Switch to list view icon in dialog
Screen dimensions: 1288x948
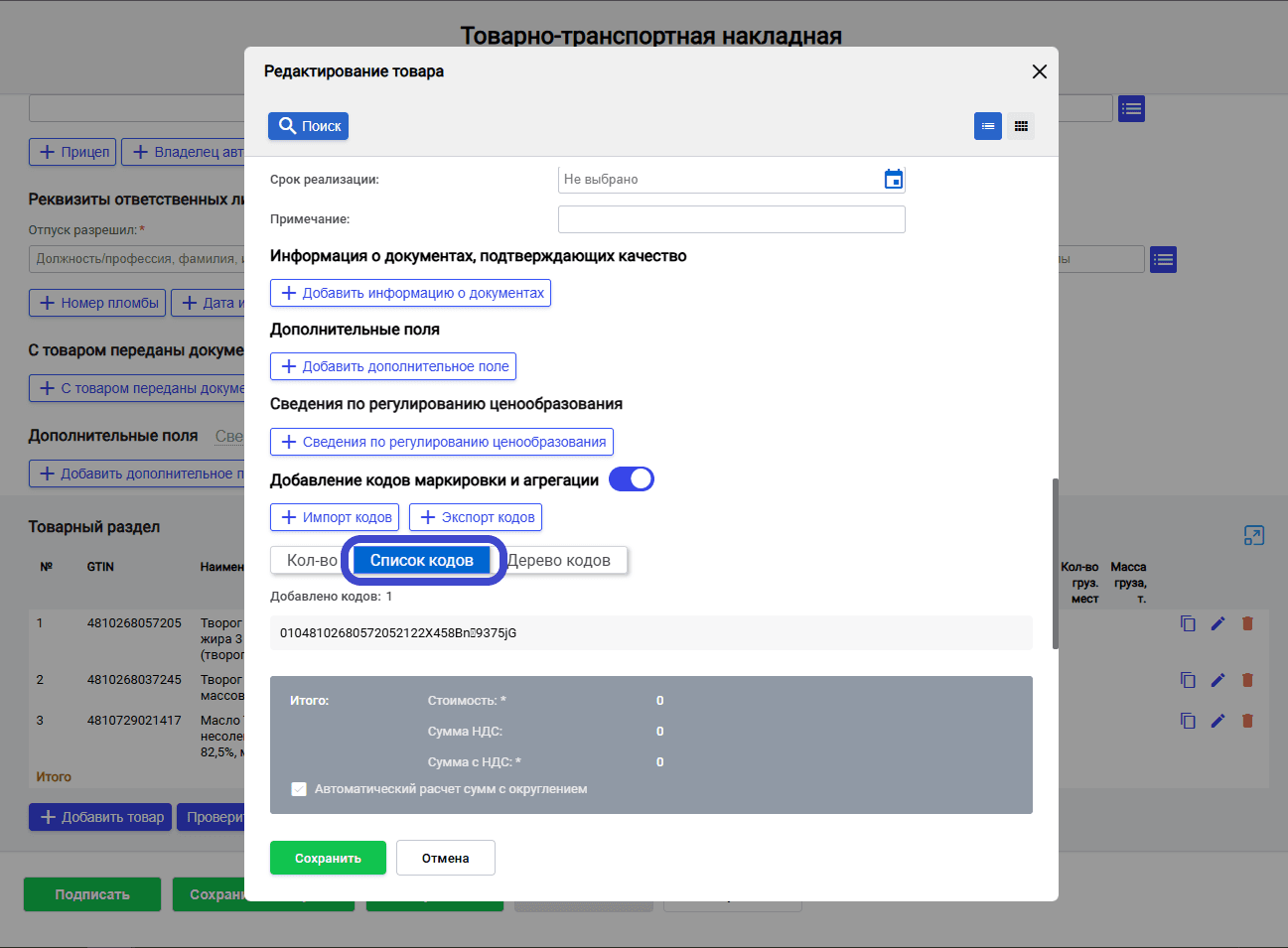tap(988, 126)
